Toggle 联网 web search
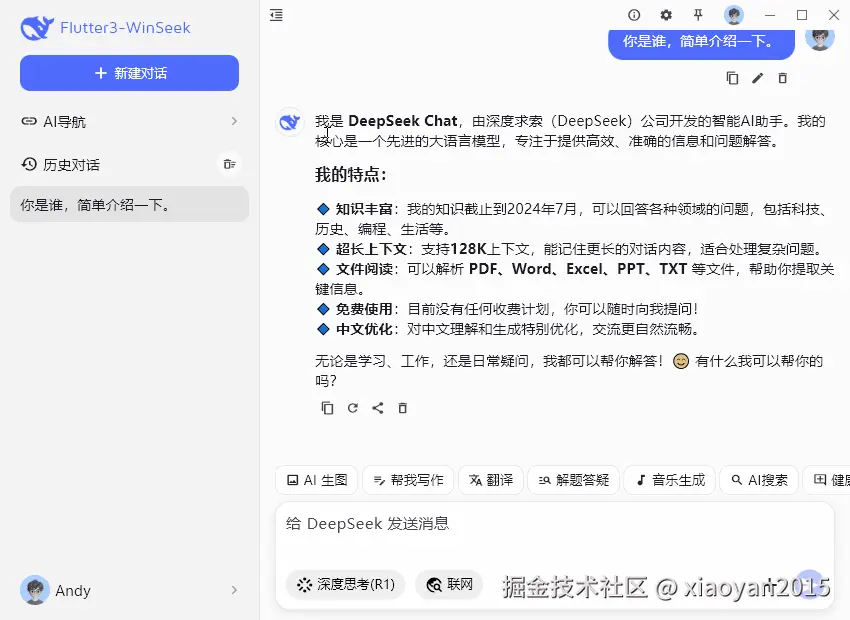Image resolution: width=850 pixels, height=620 pixels. (449, 584)
